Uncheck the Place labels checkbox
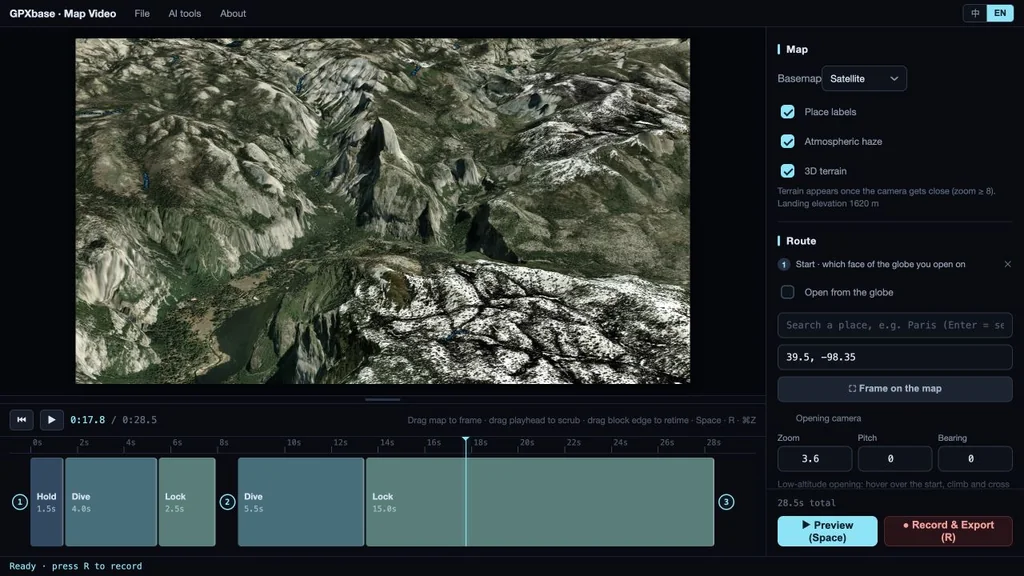The image size is (1024, 576). pyautogui.click(x=788, y=112)
